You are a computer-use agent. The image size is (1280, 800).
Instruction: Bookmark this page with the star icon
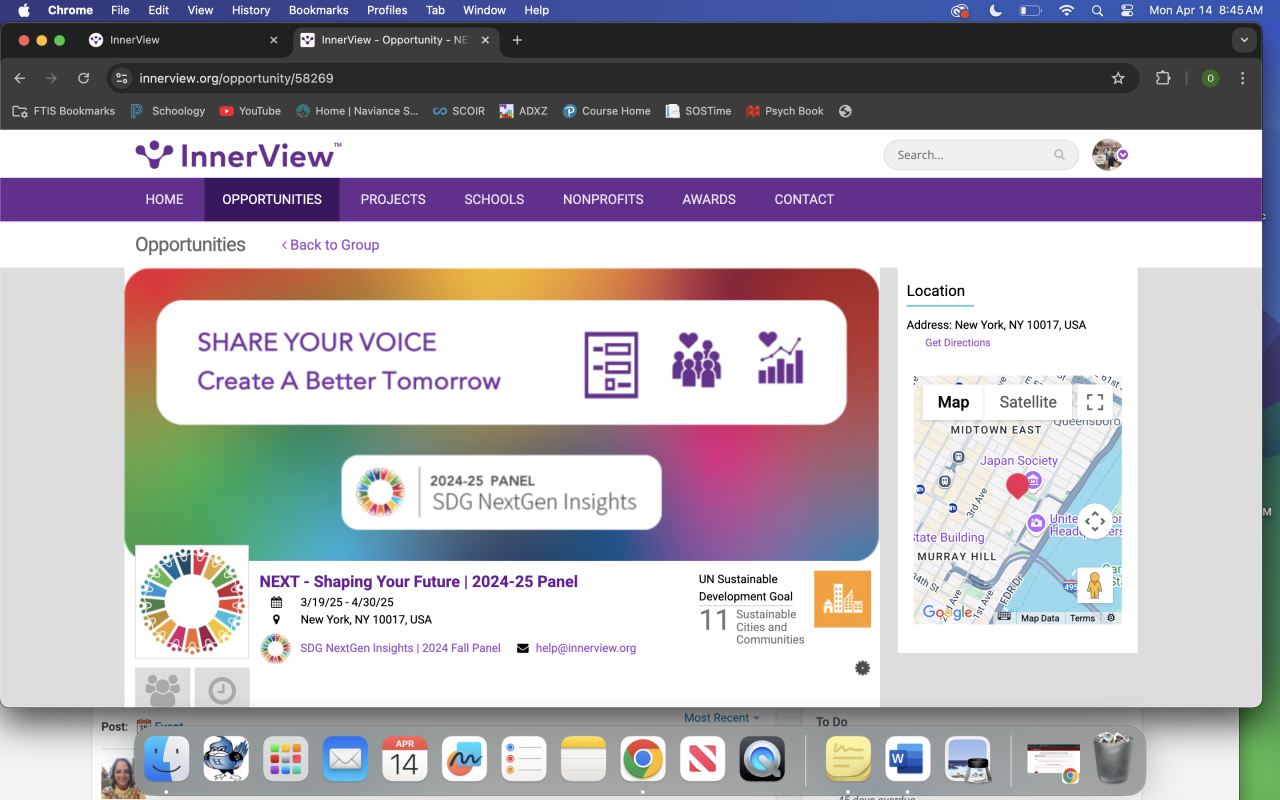click(1118, 78)
